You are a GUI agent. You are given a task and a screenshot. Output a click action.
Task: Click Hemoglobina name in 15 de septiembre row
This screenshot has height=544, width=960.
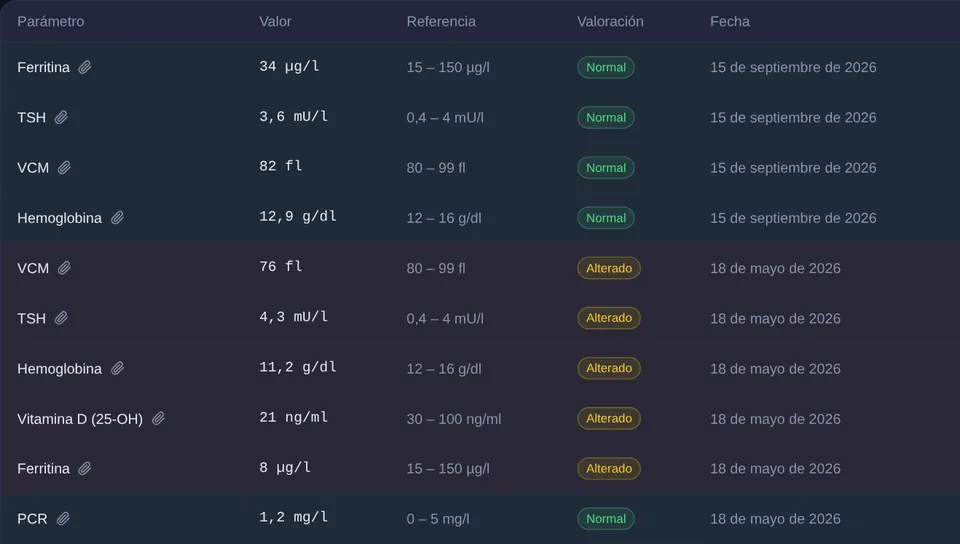pyautogui.click(x=59, y=218)
